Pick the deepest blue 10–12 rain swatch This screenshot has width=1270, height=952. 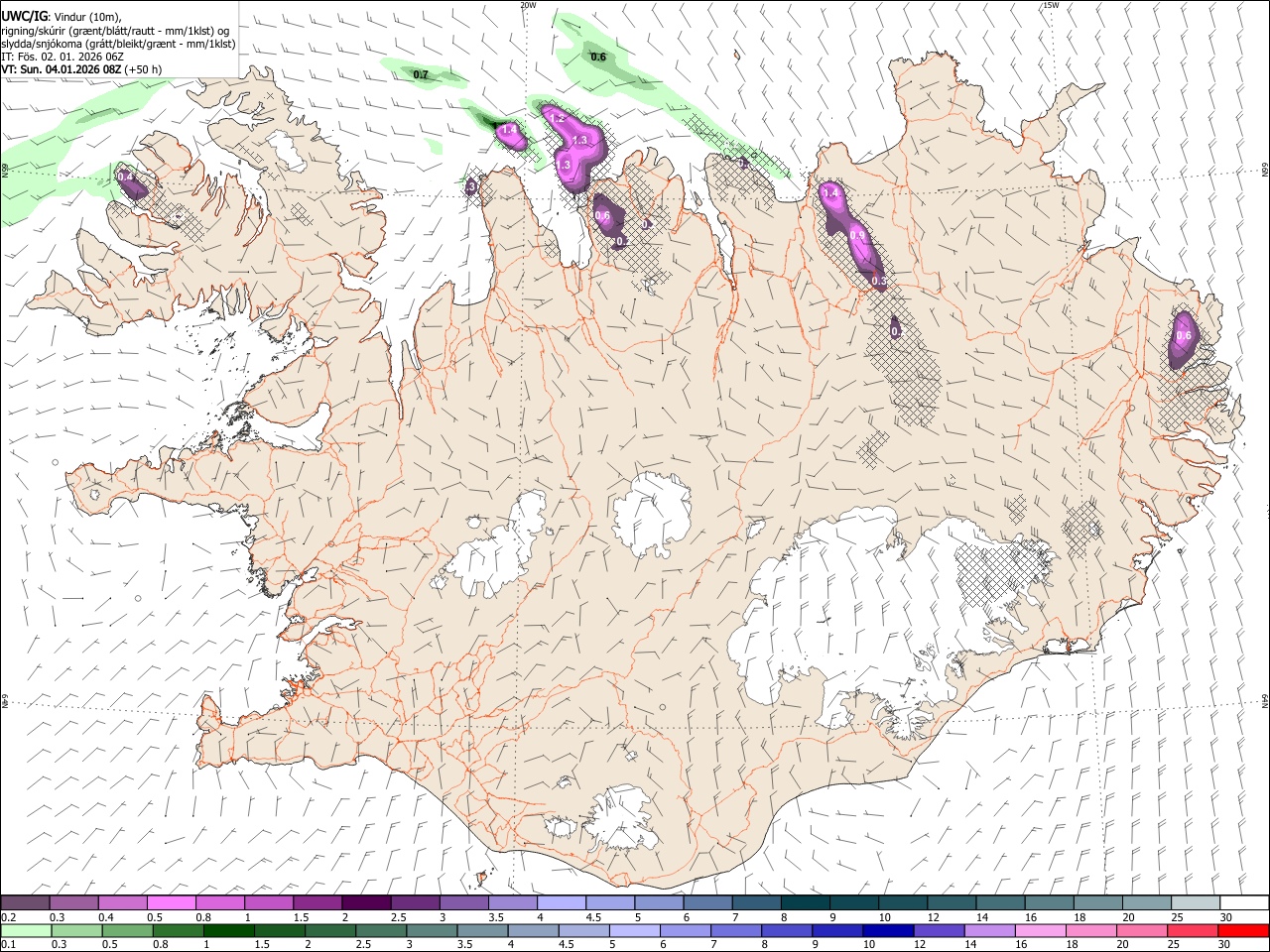tap(888, 931)
